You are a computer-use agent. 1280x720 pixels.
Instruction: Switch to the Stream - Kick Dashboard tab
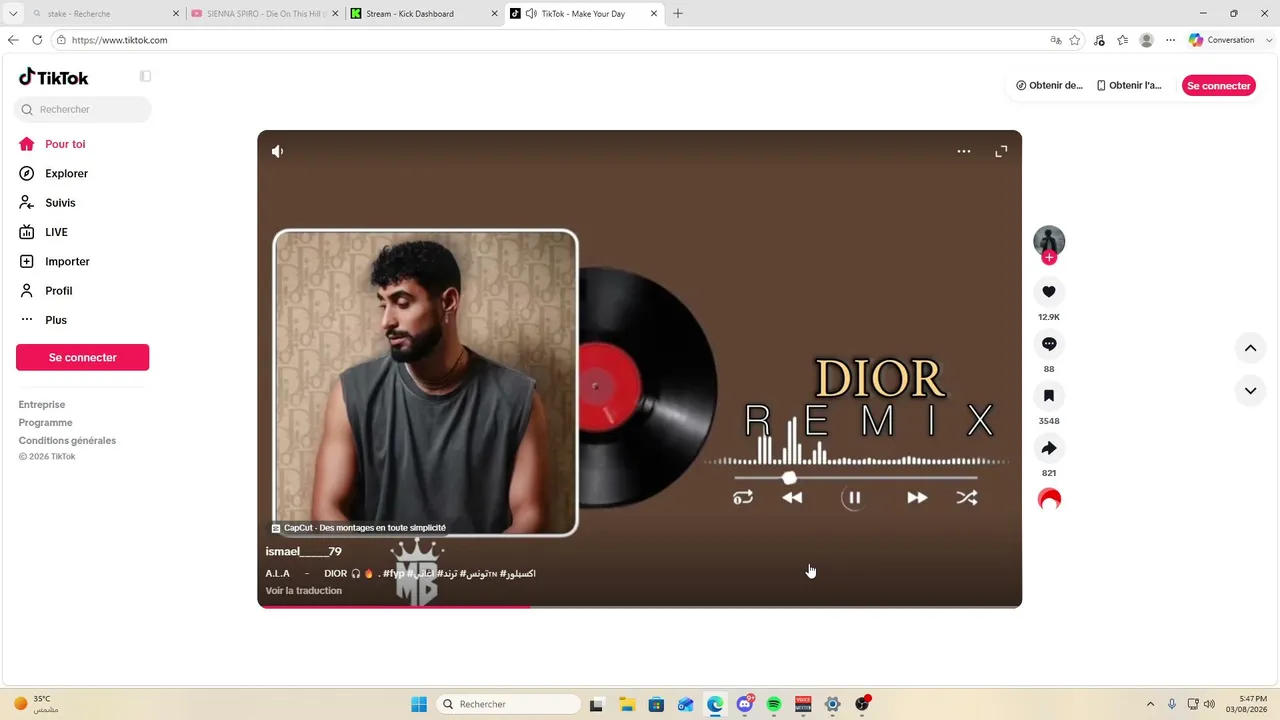(x=424, y=14)
